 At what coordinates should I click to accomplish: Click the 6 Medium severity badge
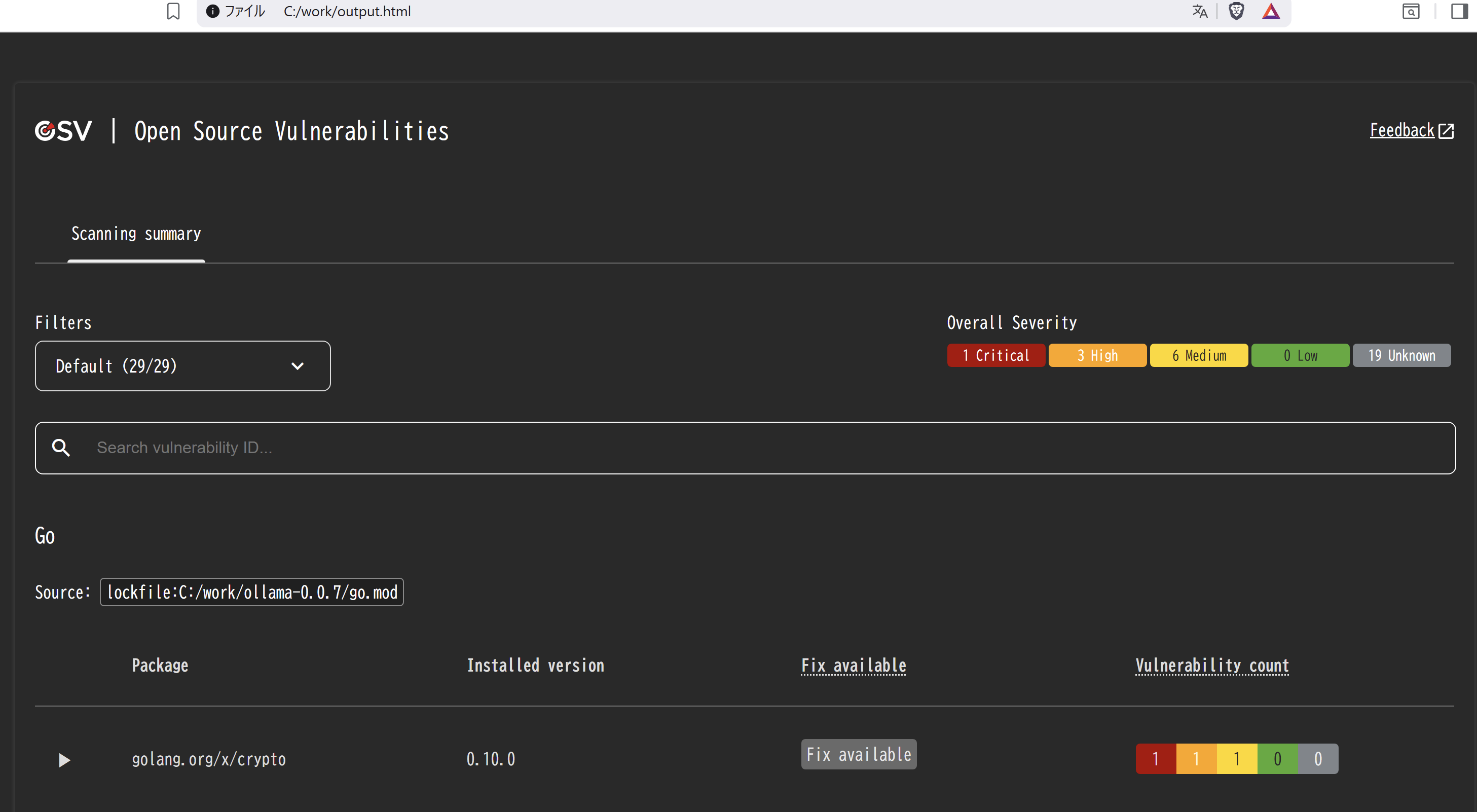tap(1199, 355)
